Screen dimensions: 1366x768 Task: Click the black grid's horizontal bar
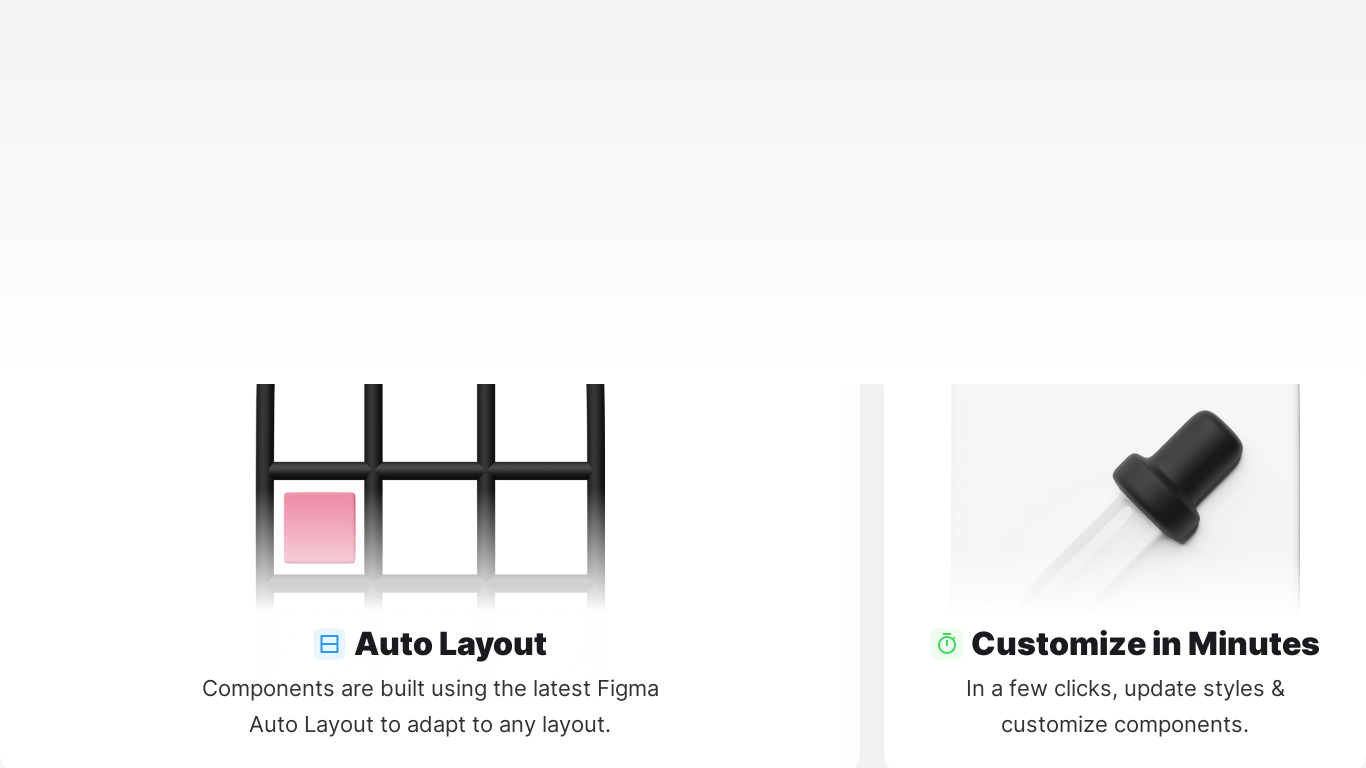click(430, 470)
